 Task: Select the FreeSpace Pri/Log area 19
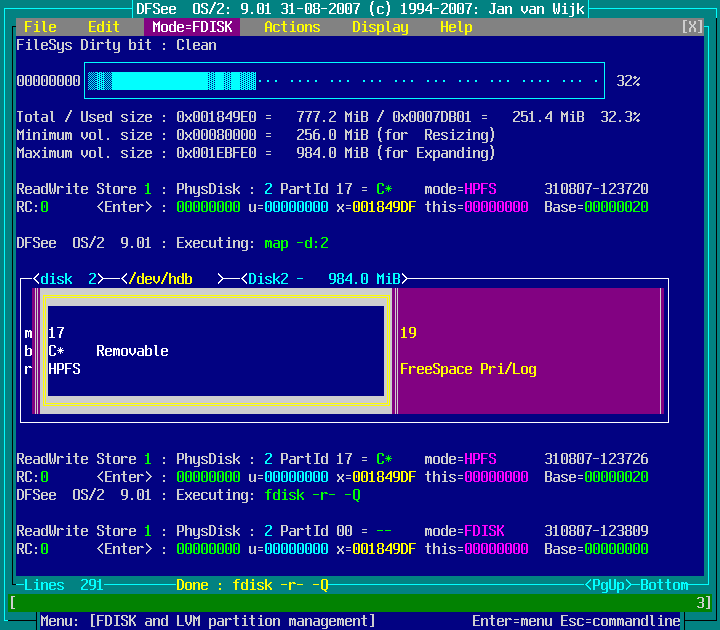click(x=530, y=351)
